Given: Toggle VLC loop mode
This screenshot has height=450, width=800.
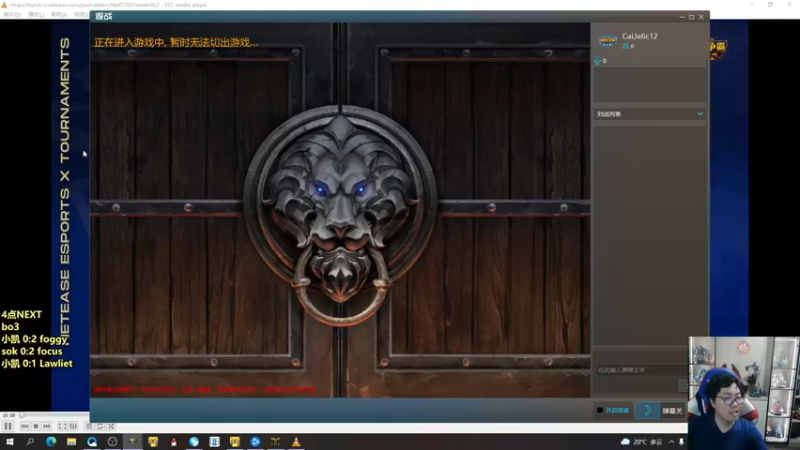Looking at the screenshot, I should (100, 427).
